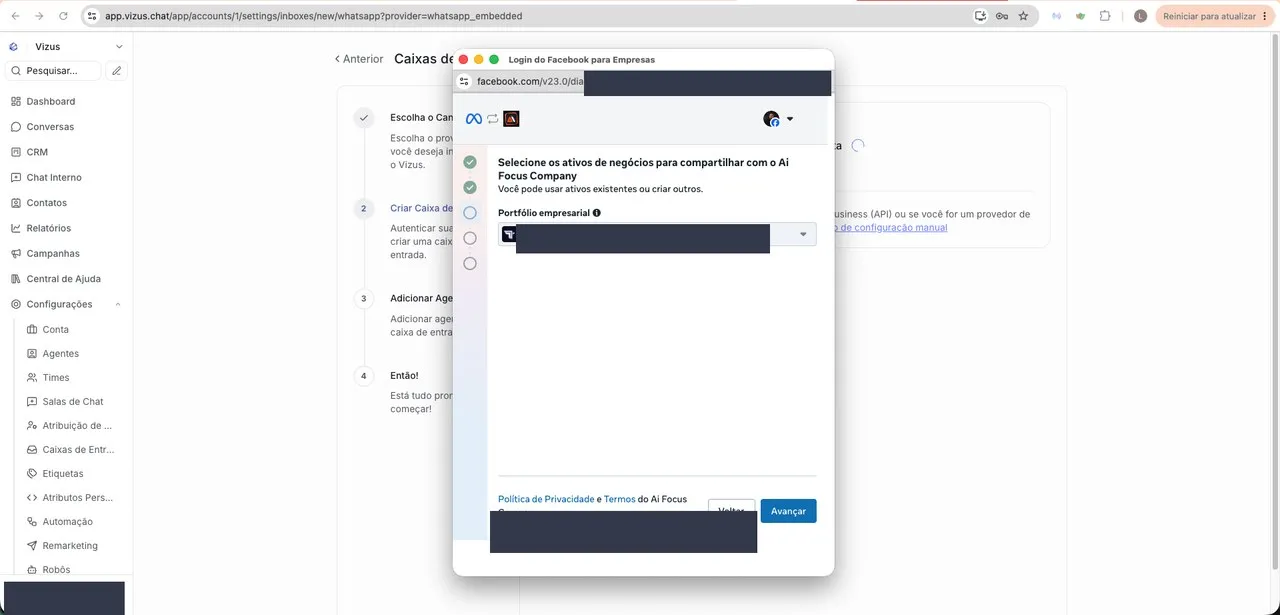Open Agentes settings menu item
This screenshot has height=615, width=1280.
[61, 354]
